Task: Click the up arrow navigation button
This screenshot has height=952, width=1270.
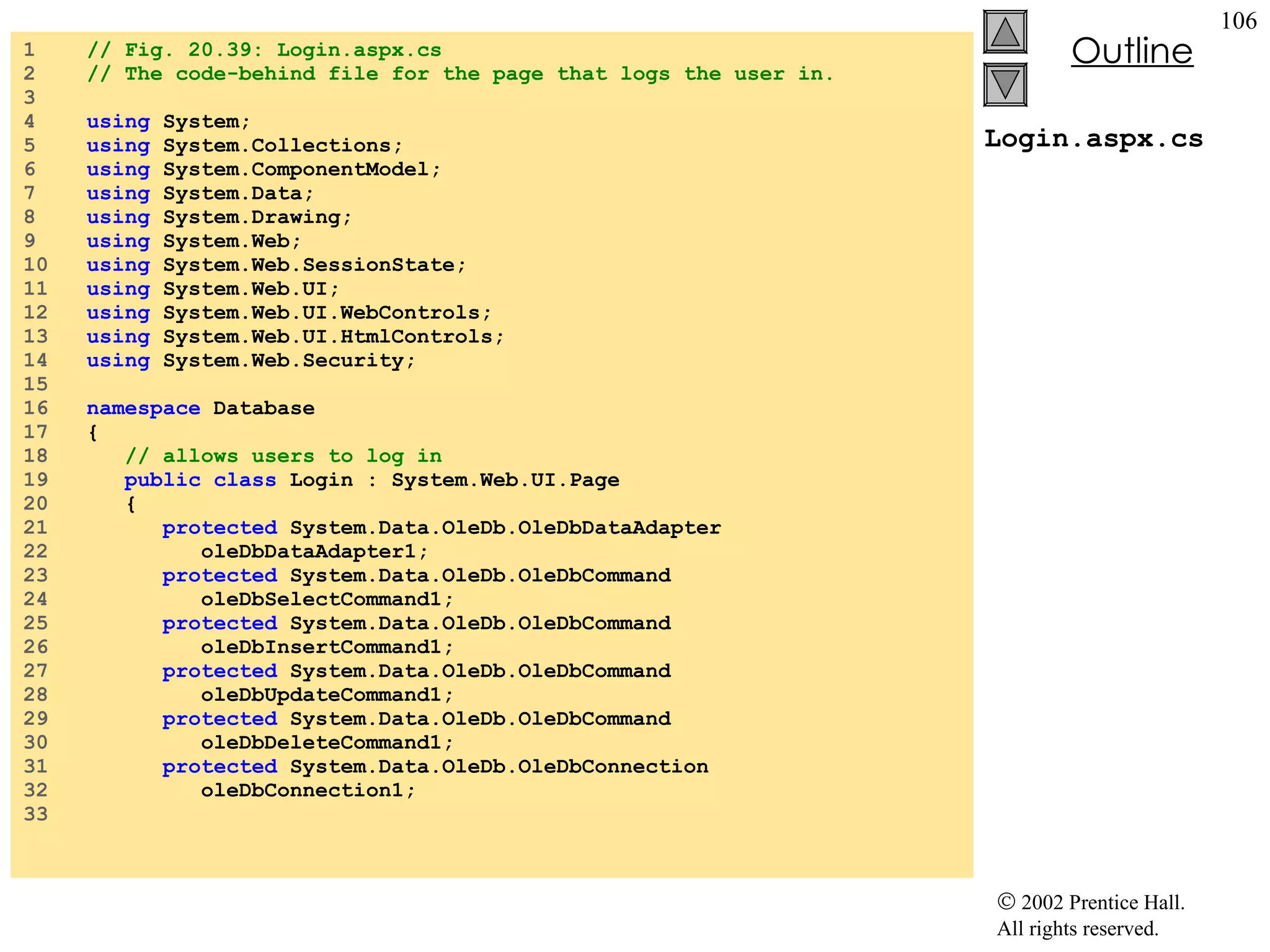Action: [x=1005, y=32]
